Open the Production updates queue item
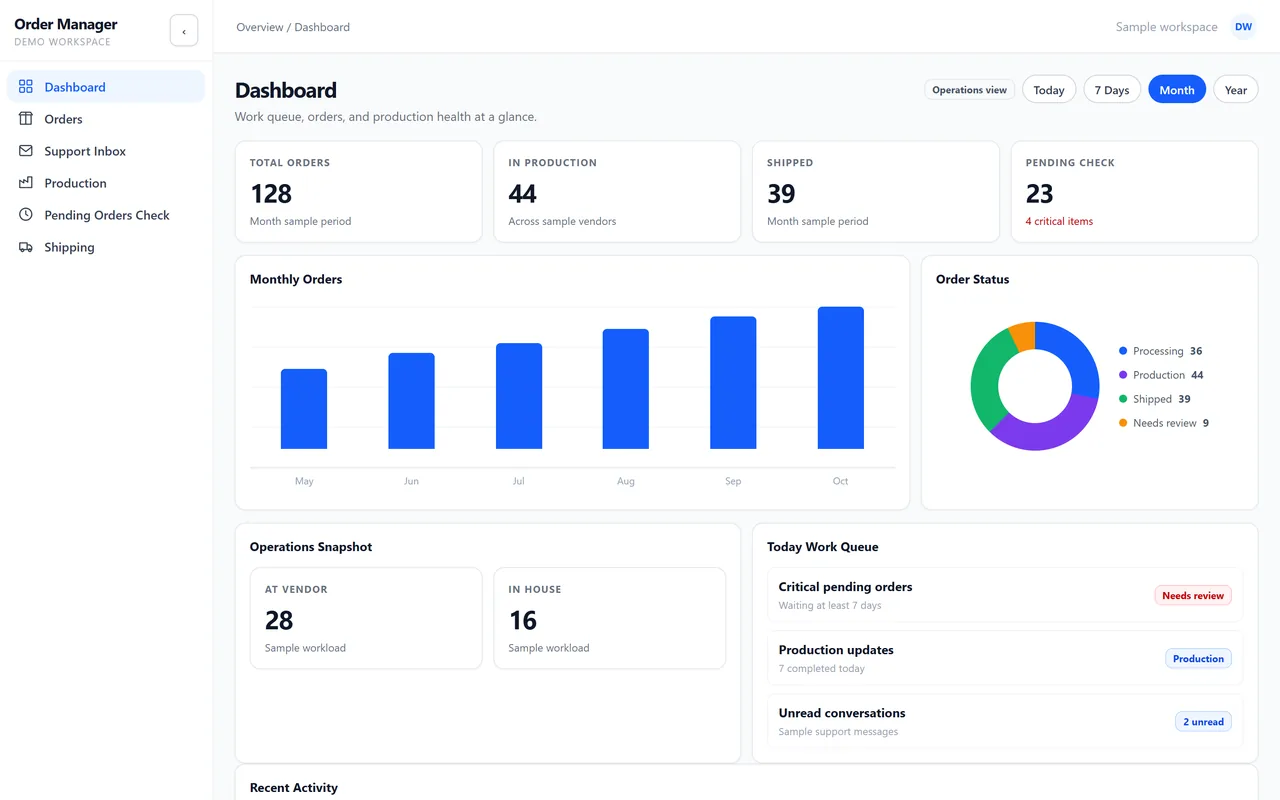This screenshot has height=800, width=1280. (x=1005, y=658)
